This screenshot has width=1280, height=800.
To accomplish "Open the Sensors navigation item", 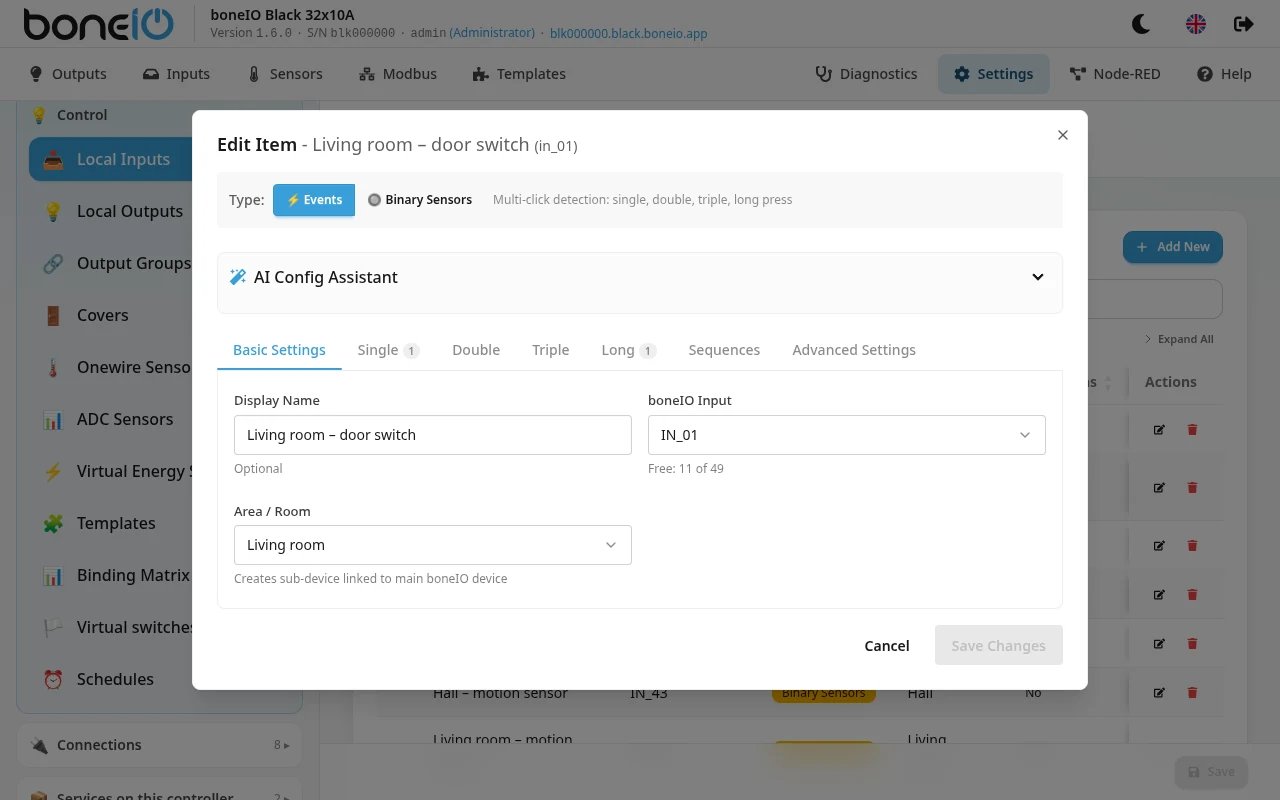I will (x=285, y=74).
